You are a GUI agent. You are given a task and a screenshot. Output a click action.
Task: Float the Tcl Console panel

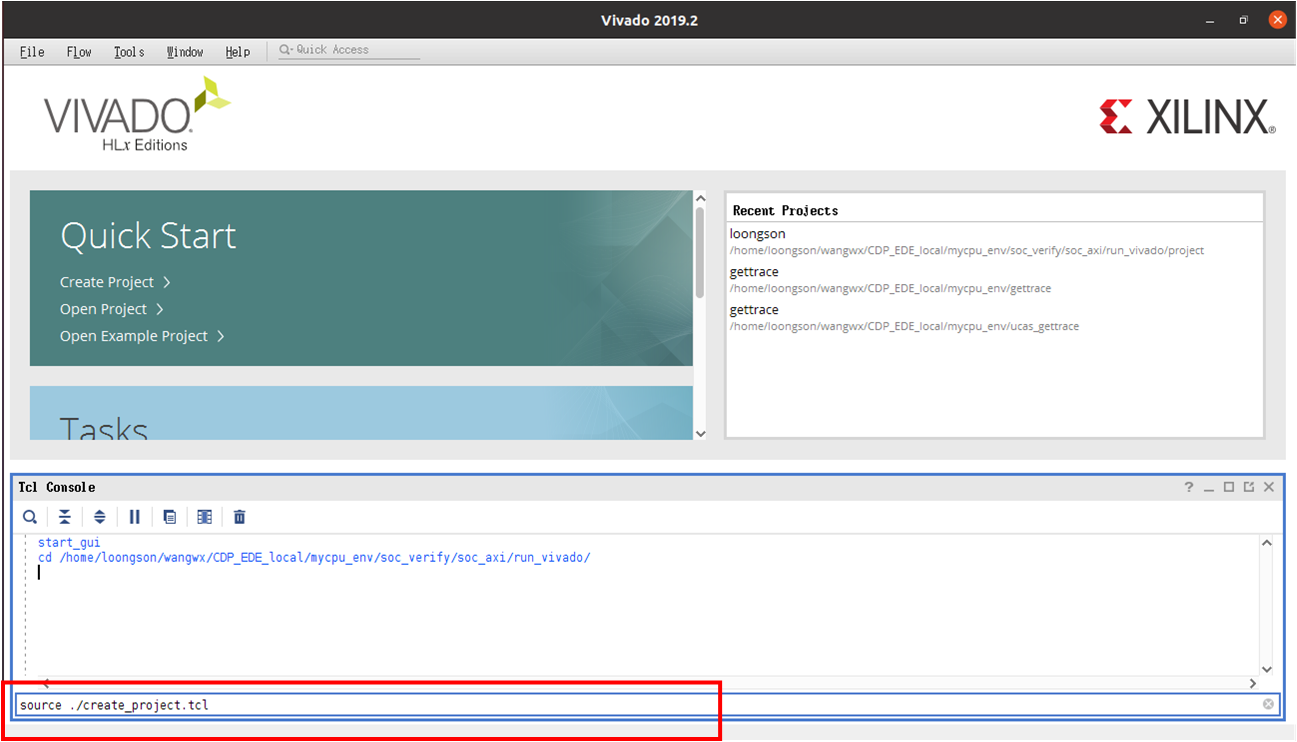pos(1249,487)
